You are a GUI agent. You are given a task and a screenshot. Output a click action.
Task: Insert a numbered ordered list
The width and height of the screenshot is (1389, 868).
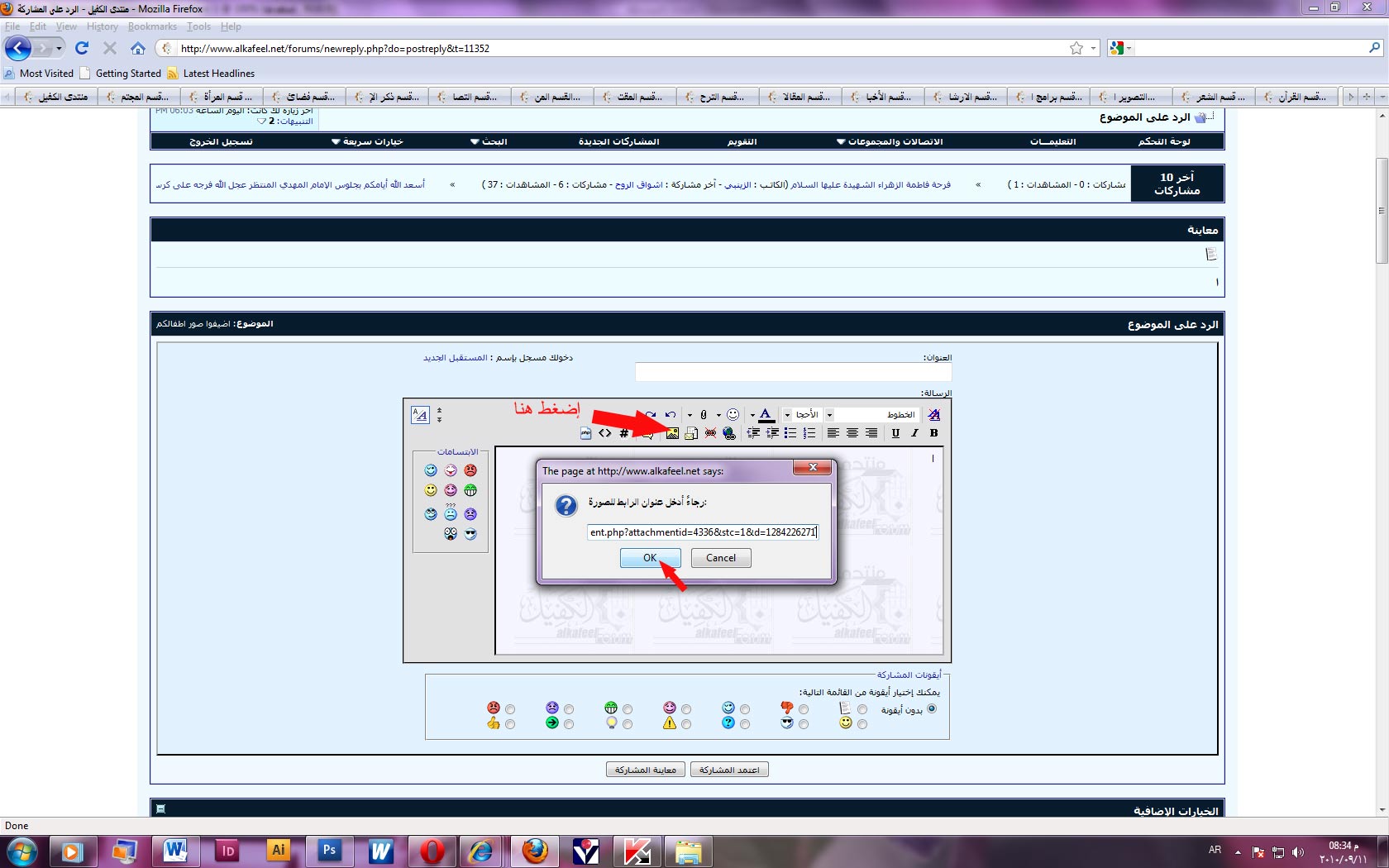coord(809,433)
